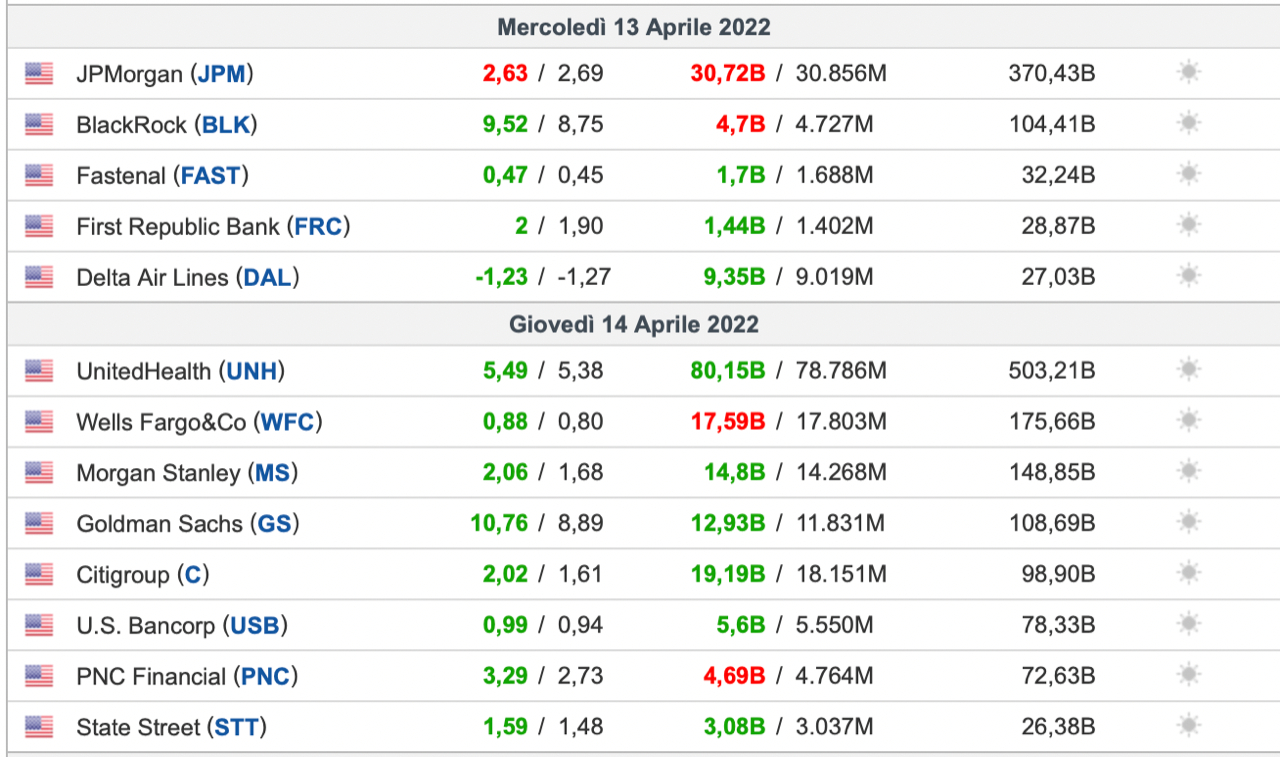This screenshot has width=1280, height=757.
Task: Click the Mercoledì 13 Aprile 2022 header
Action: 634,27
